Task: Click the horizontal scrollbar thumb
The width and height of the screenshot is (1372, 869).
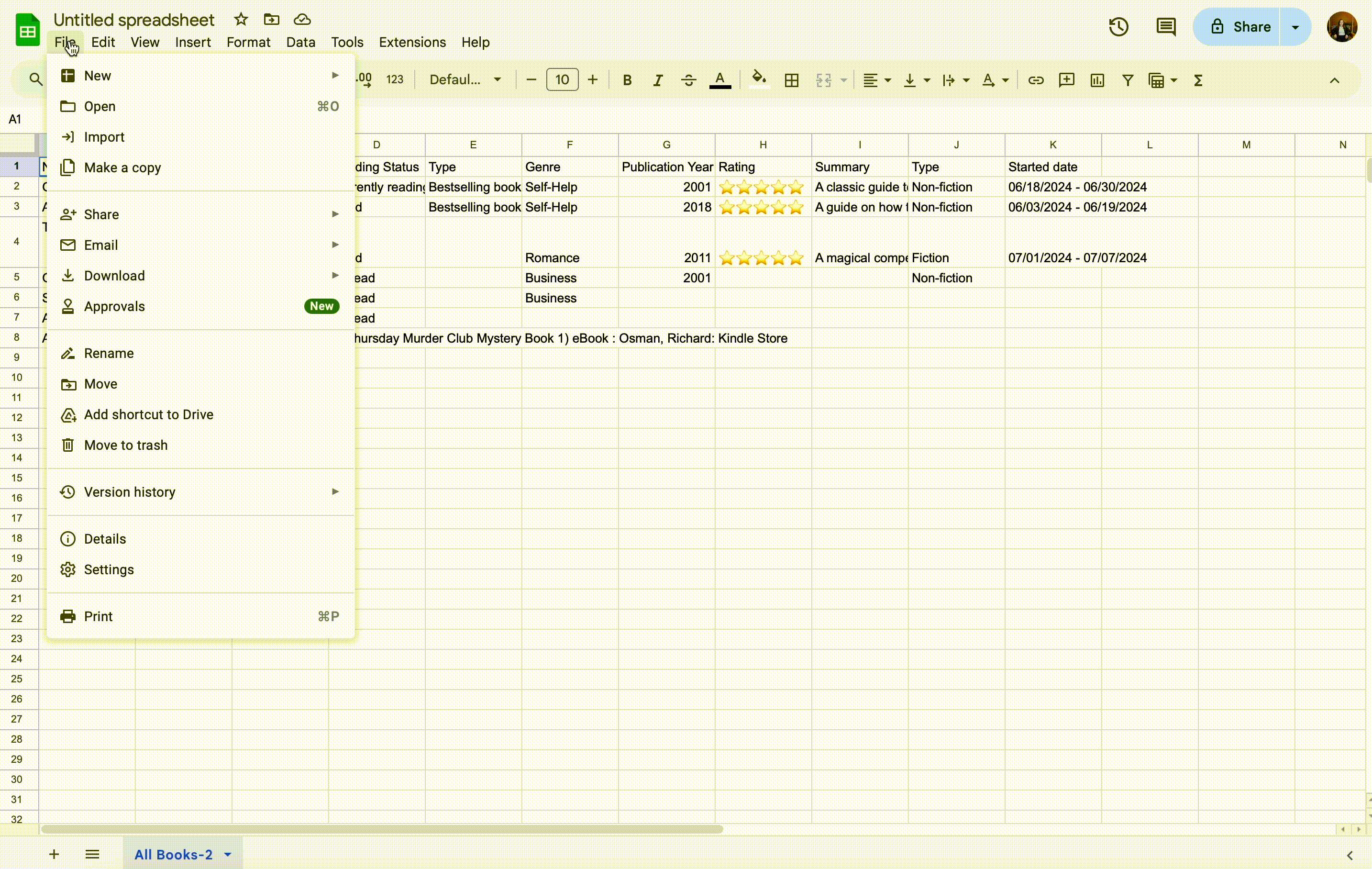Action: pos(382,829)
